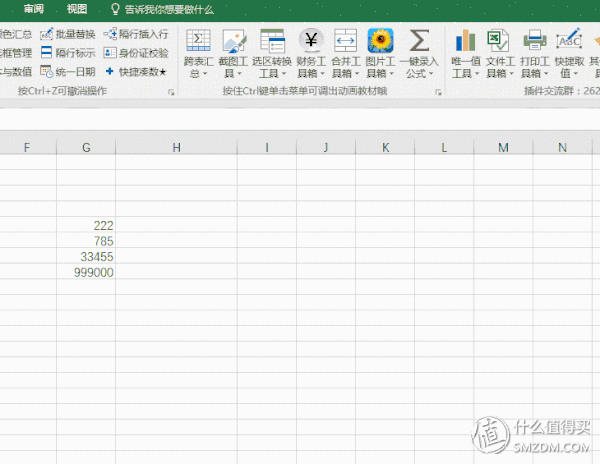The width and height of the screenshot is (600, 464).
Task: Run the 身份证校验 ID check tool
Action: tap(110, 53)
